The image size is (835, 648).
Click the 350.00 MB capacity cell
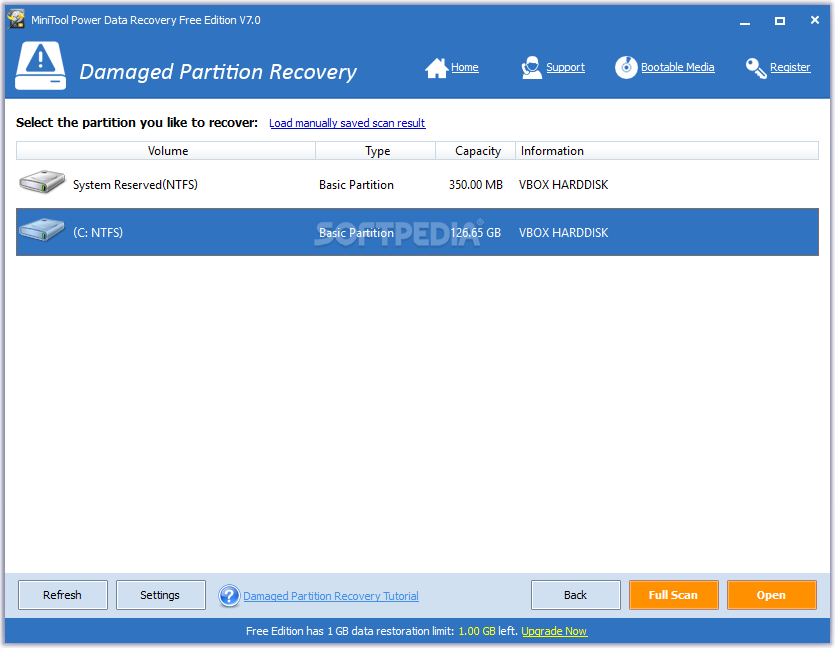point(476,185)
